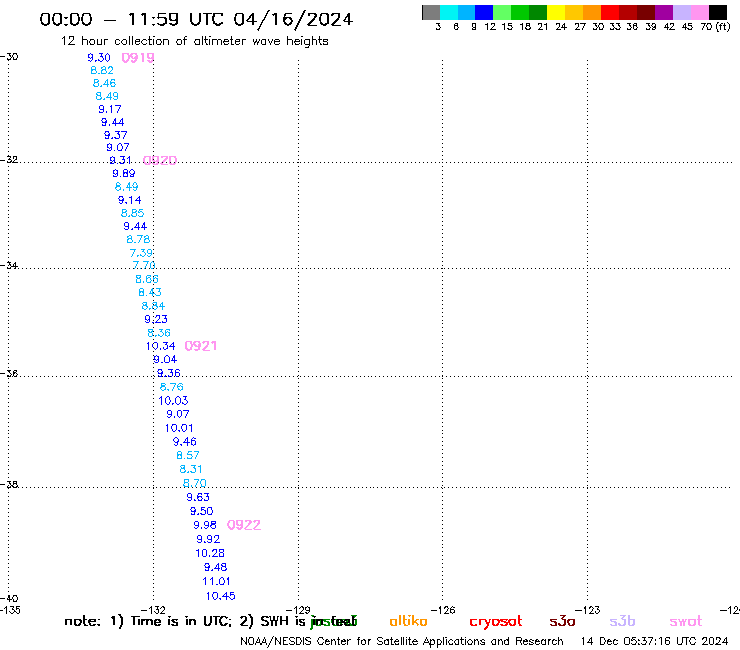Screen dimensions: 740x650
Task: Click the 11.01 wave height value
Action: [x=216, y=582]
